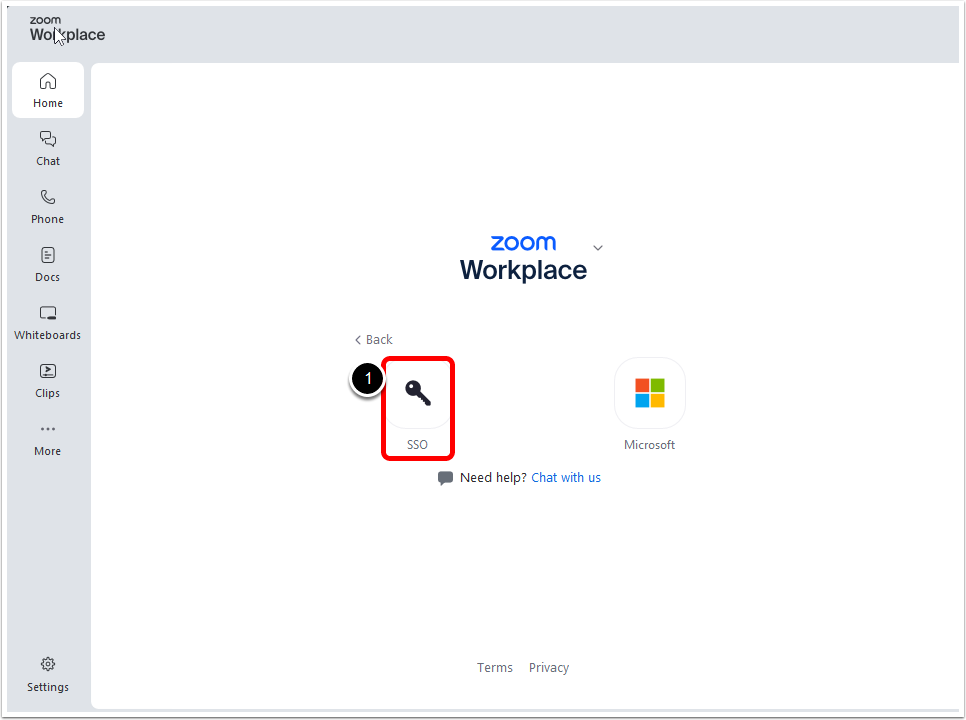This screenshot has width=966, height=720.
Task: Open the Privacy link
Action: (548, 667)
